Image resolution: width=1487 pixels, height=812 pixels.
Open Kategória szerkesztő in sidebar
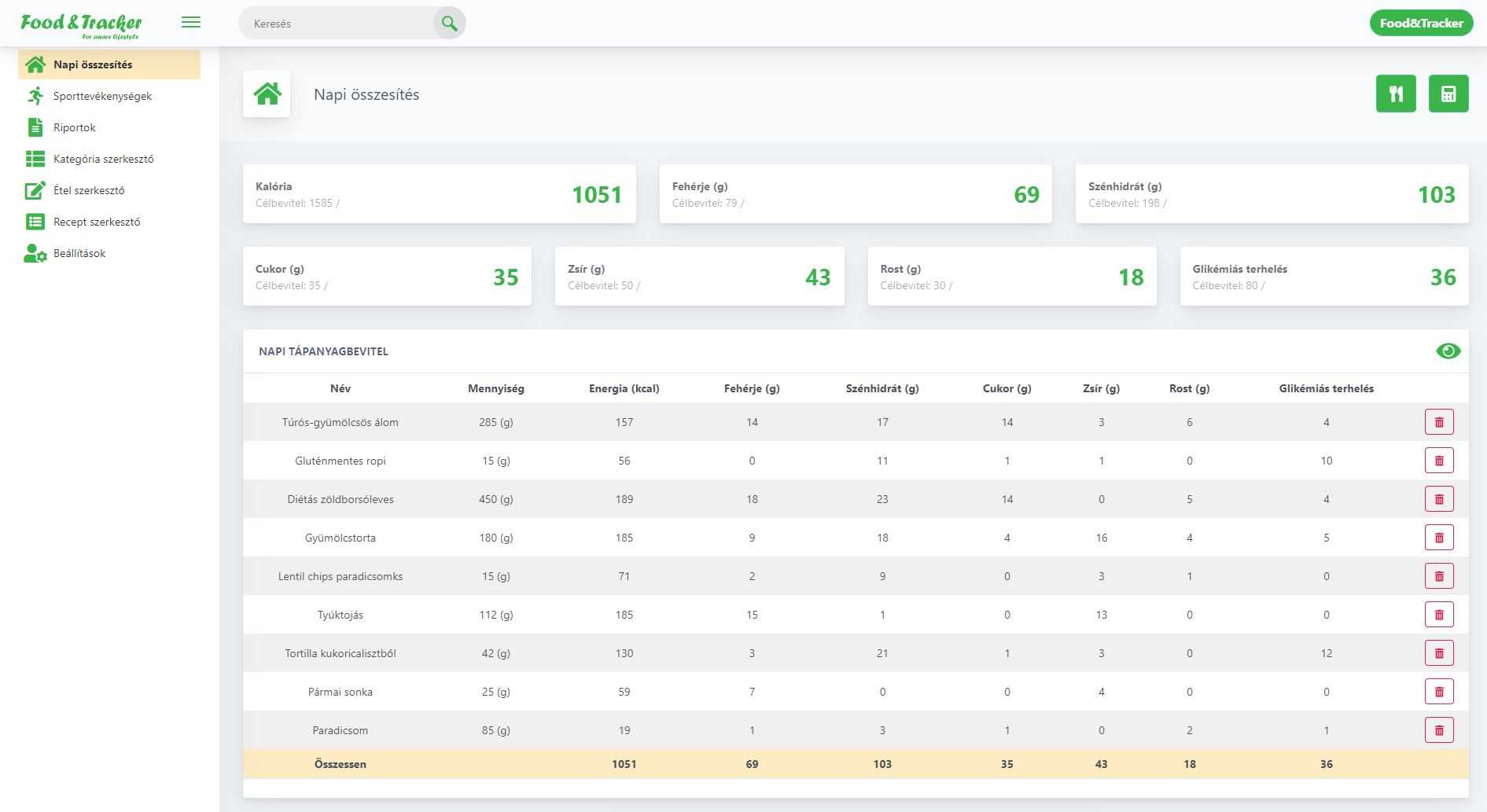click(109, 159)
